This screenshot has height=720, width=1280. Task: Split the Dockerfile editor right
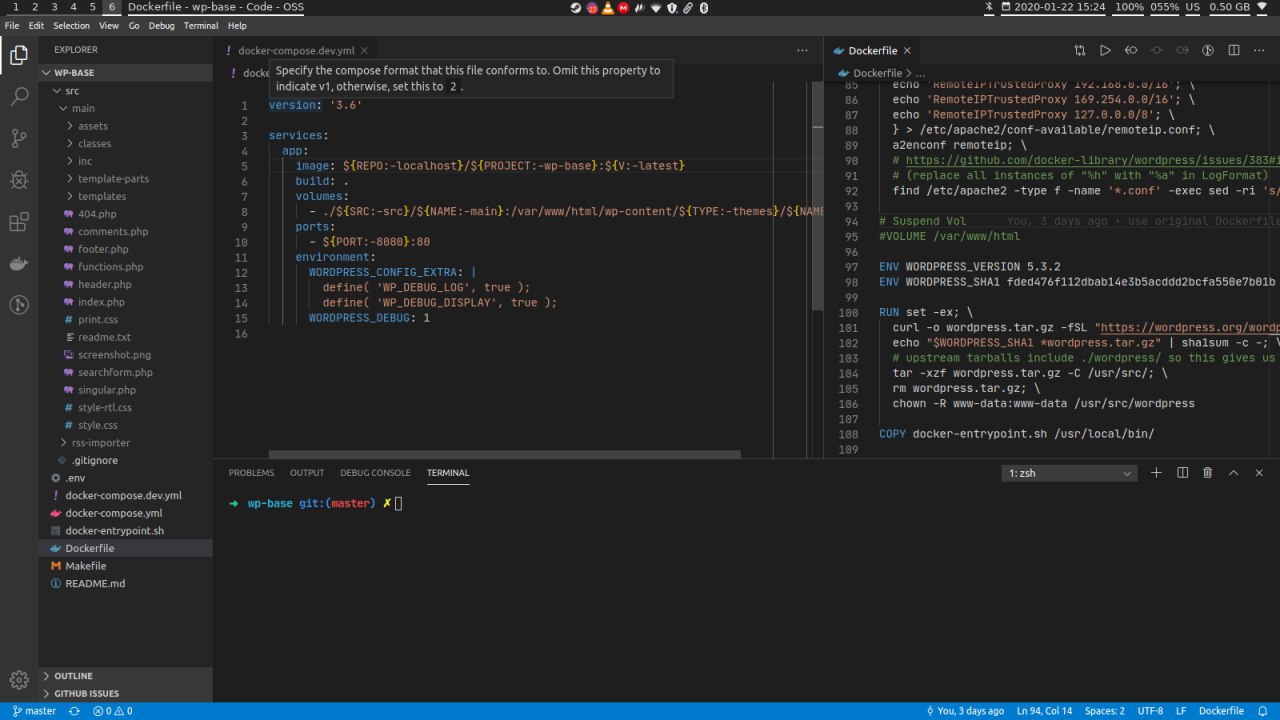1233,50
